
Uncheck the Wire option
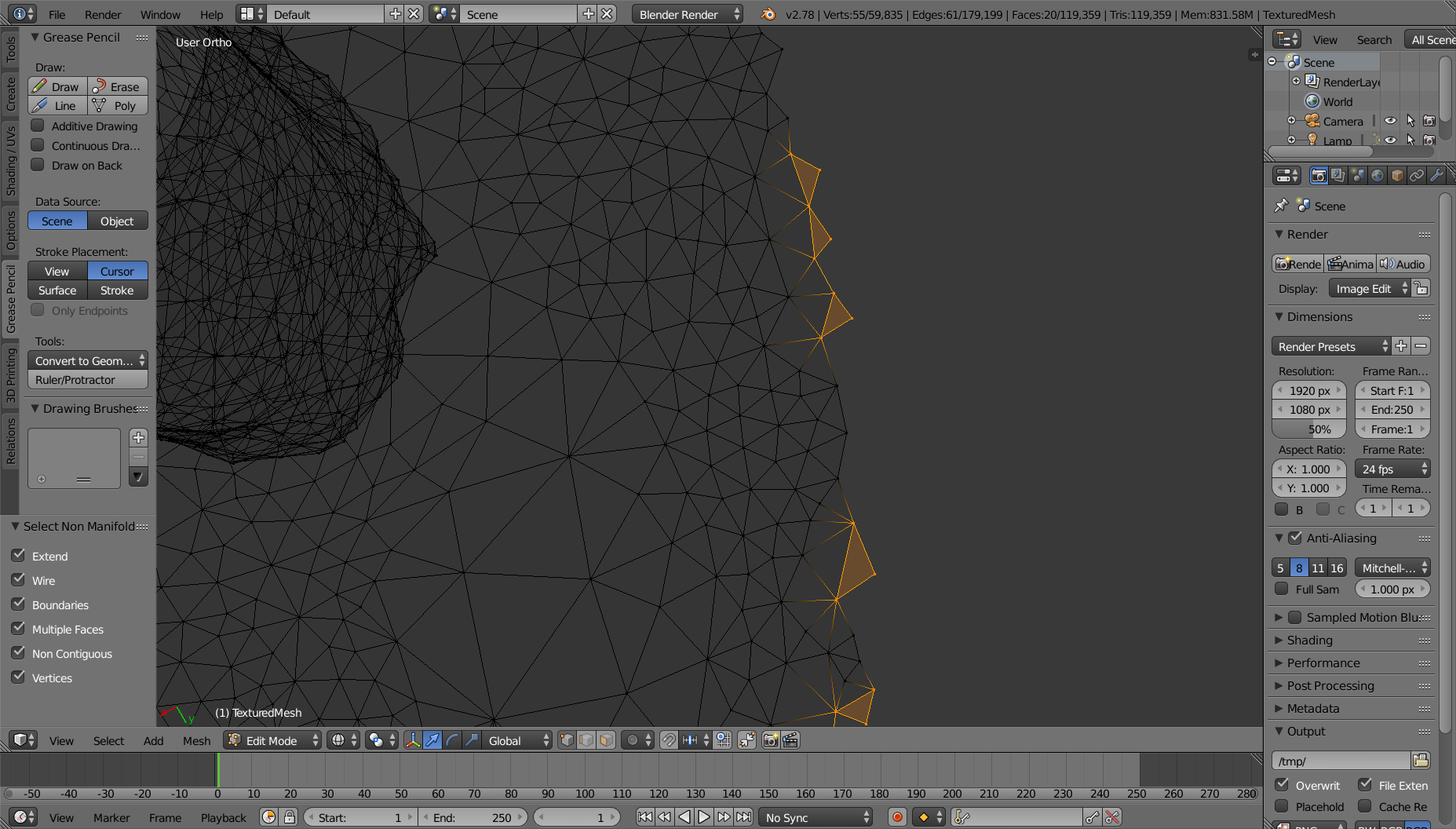(19, 580)
